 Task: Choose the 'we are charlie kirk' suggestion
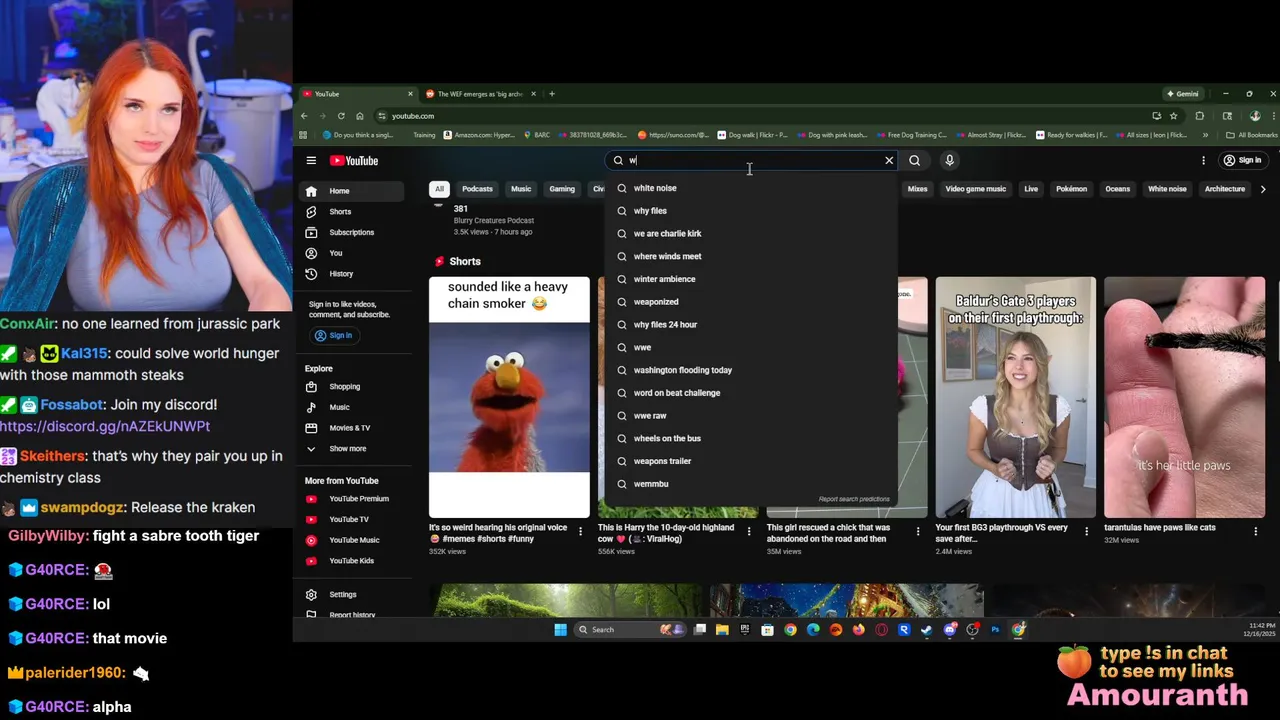click(751, 234)
